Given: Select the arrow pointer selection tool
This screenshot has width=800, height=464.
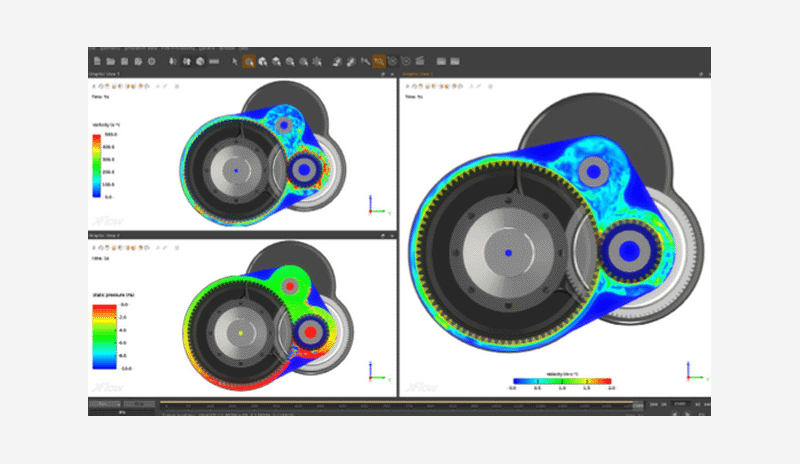Looking at the screenshot, I should [x=235, y=61].
